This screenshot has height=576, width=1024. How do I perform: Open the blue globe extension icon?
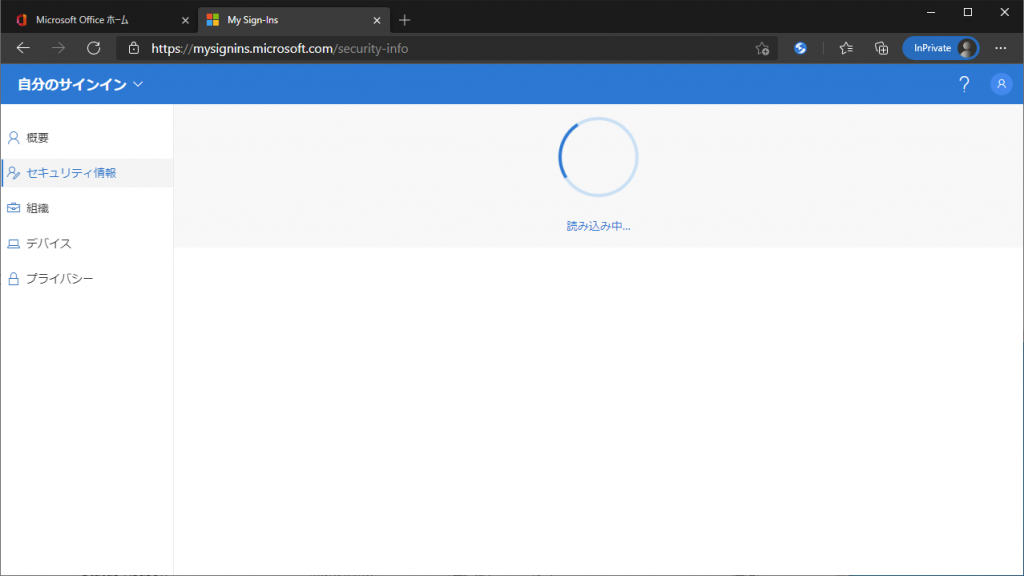click(x=800, y=48)
